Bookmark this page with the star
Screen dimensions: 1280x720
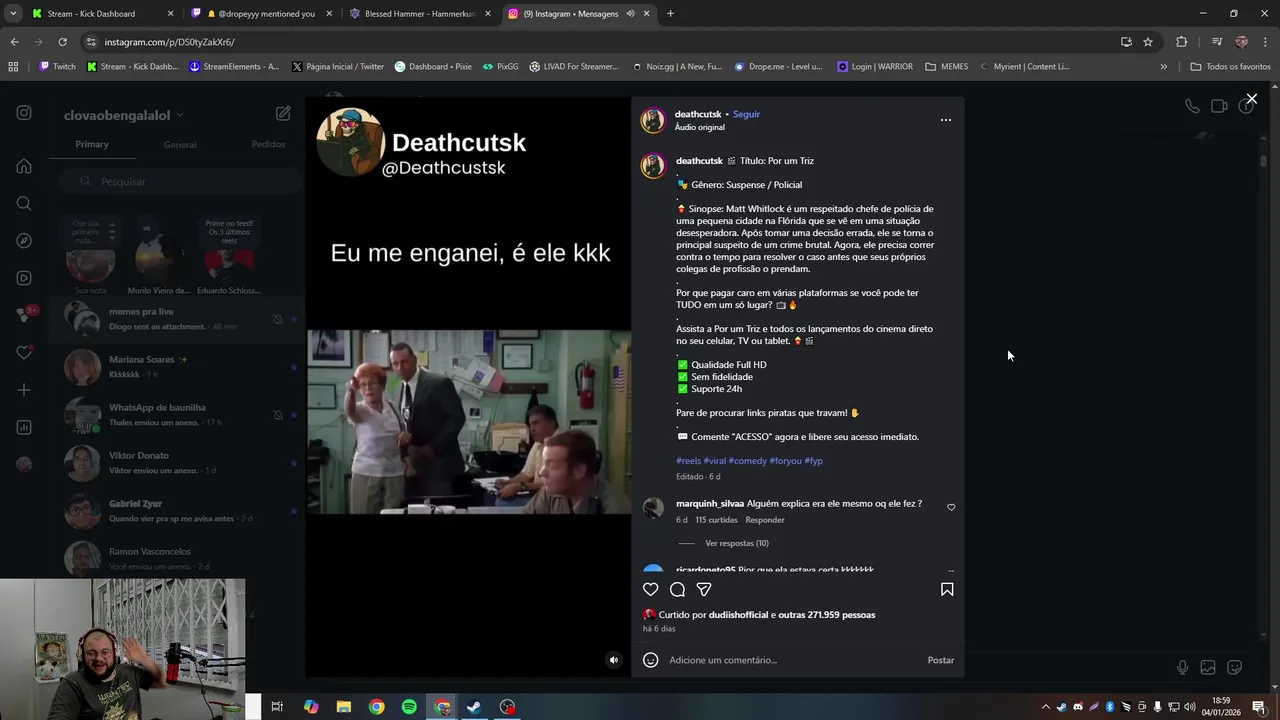pyautogui.click(x=1148, y=42)
